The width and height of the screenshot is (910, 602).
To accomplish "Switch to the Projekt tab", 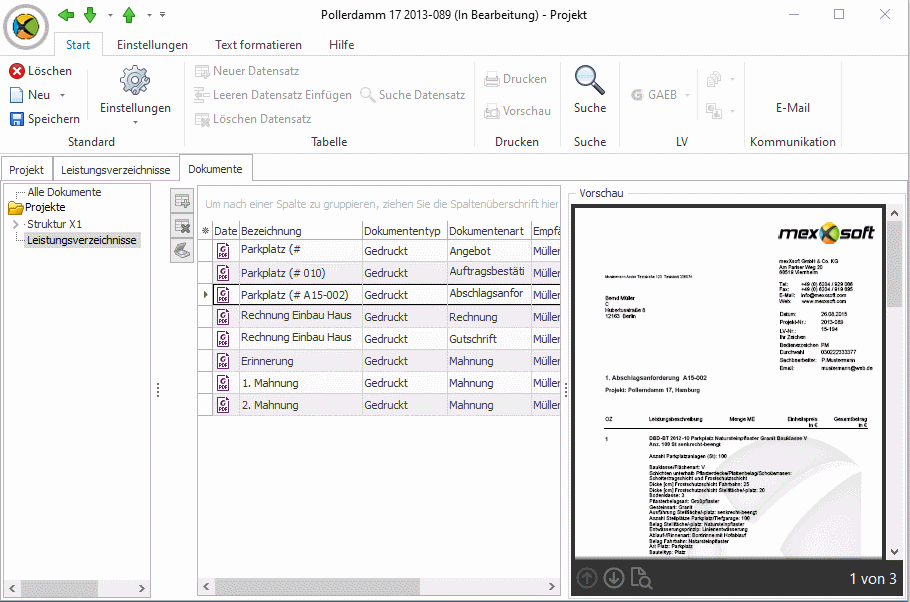I will tap(26, 170).
